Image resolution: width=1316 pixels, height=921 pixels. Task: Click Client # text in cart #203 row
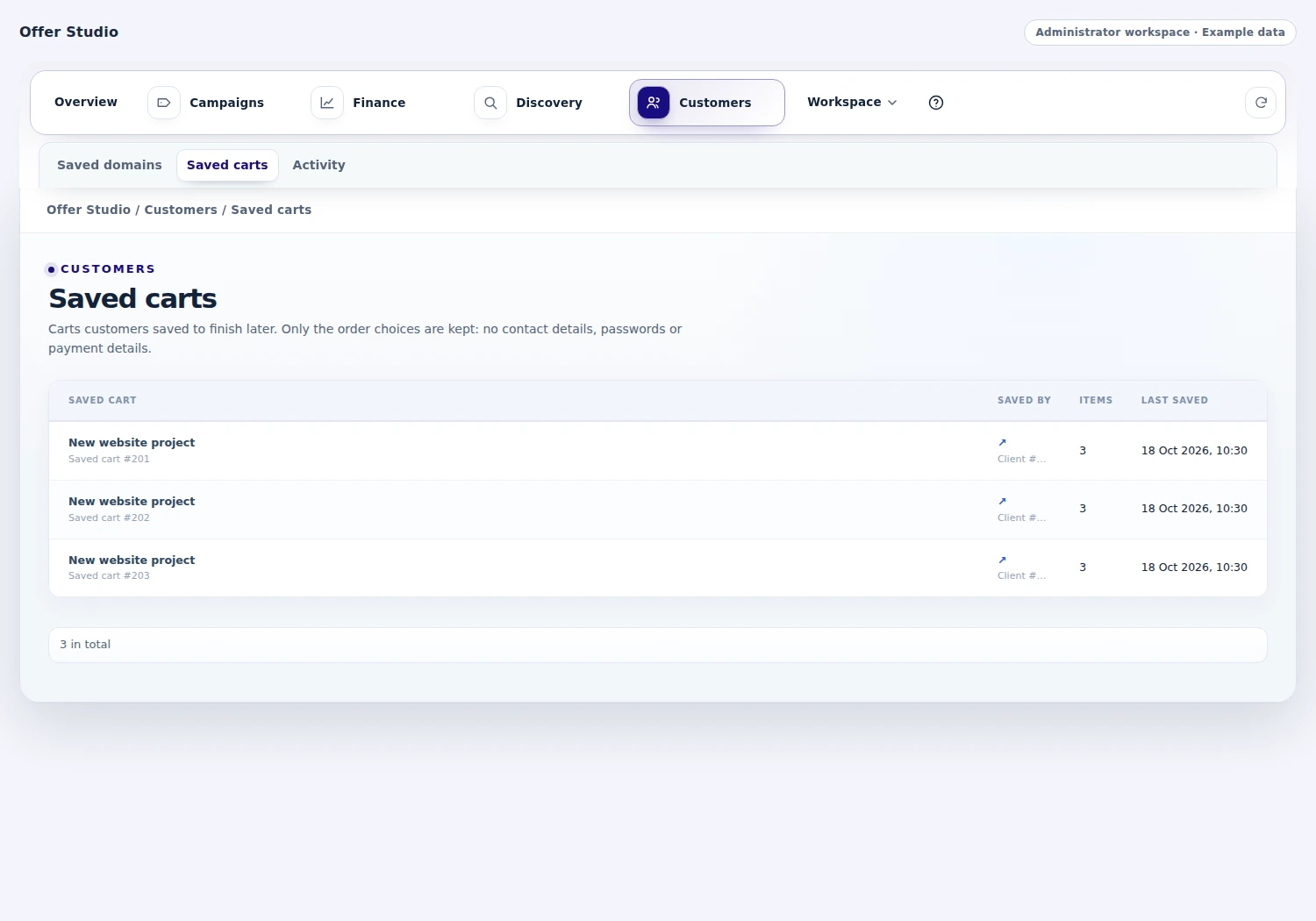(x=1021, y=575)
